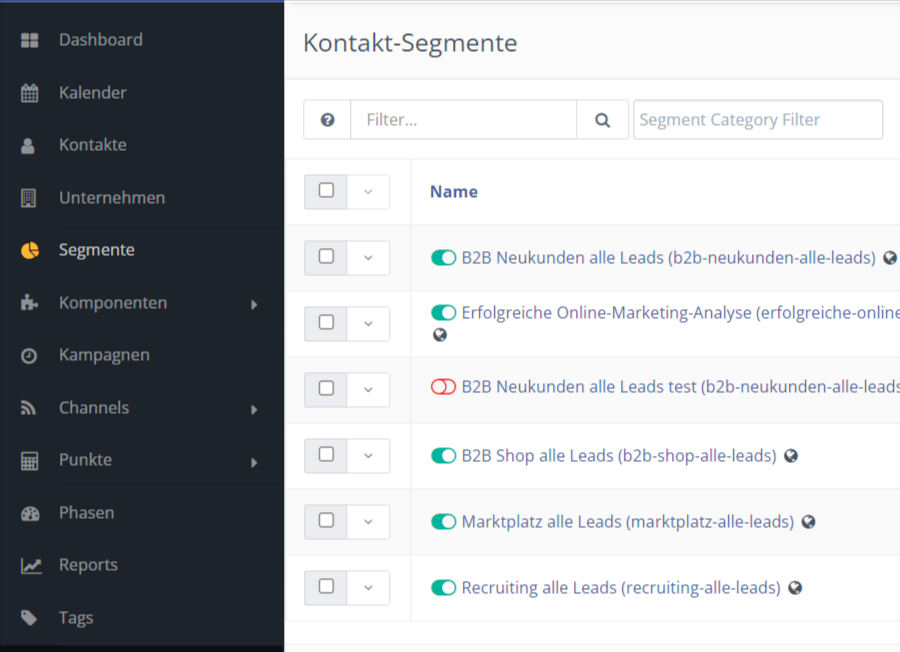Click the Unternehmen building icon
The width and height of the screenshot is (900, 652).
pos(28,198)
